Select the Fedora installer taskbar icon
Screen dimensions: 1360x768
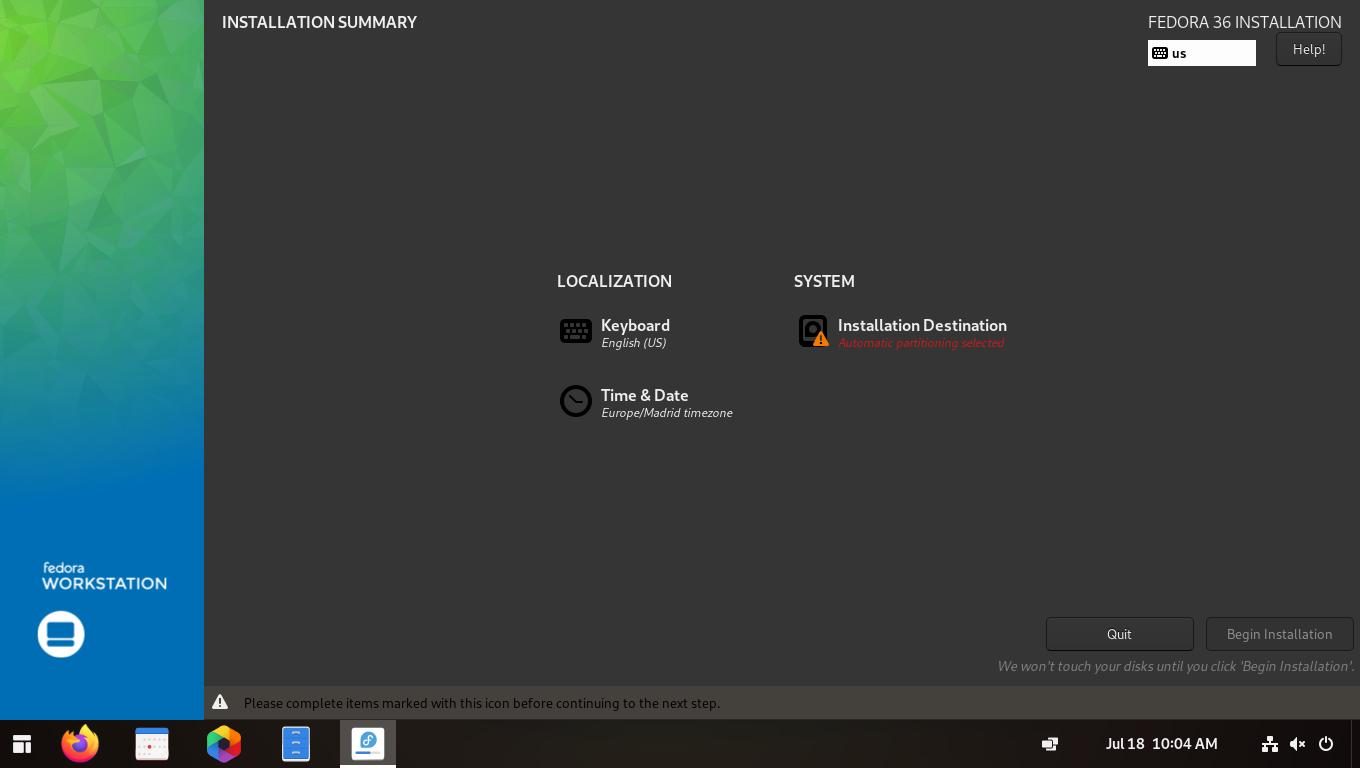(368, 744)
